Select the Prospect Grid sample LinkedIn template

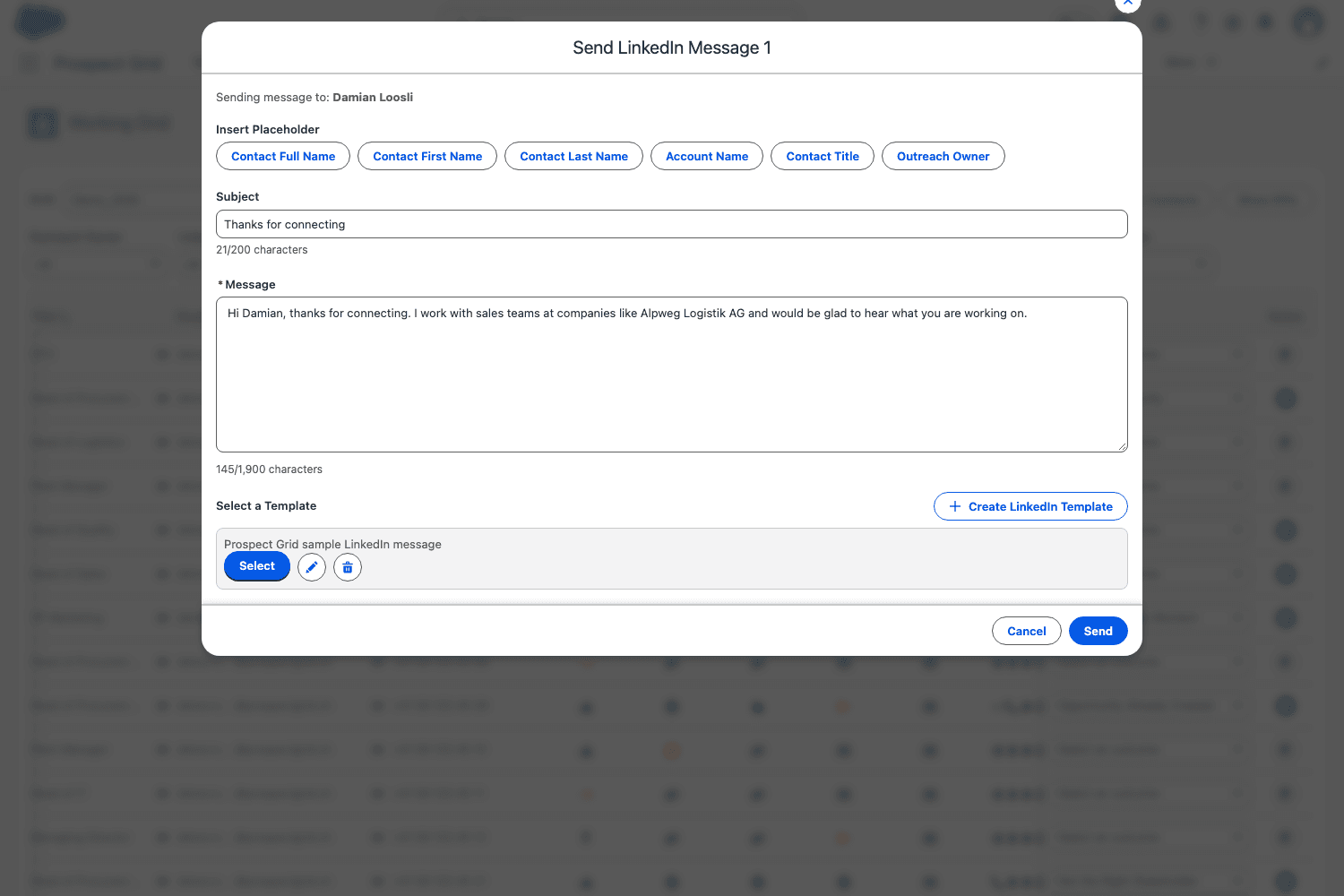257,566
